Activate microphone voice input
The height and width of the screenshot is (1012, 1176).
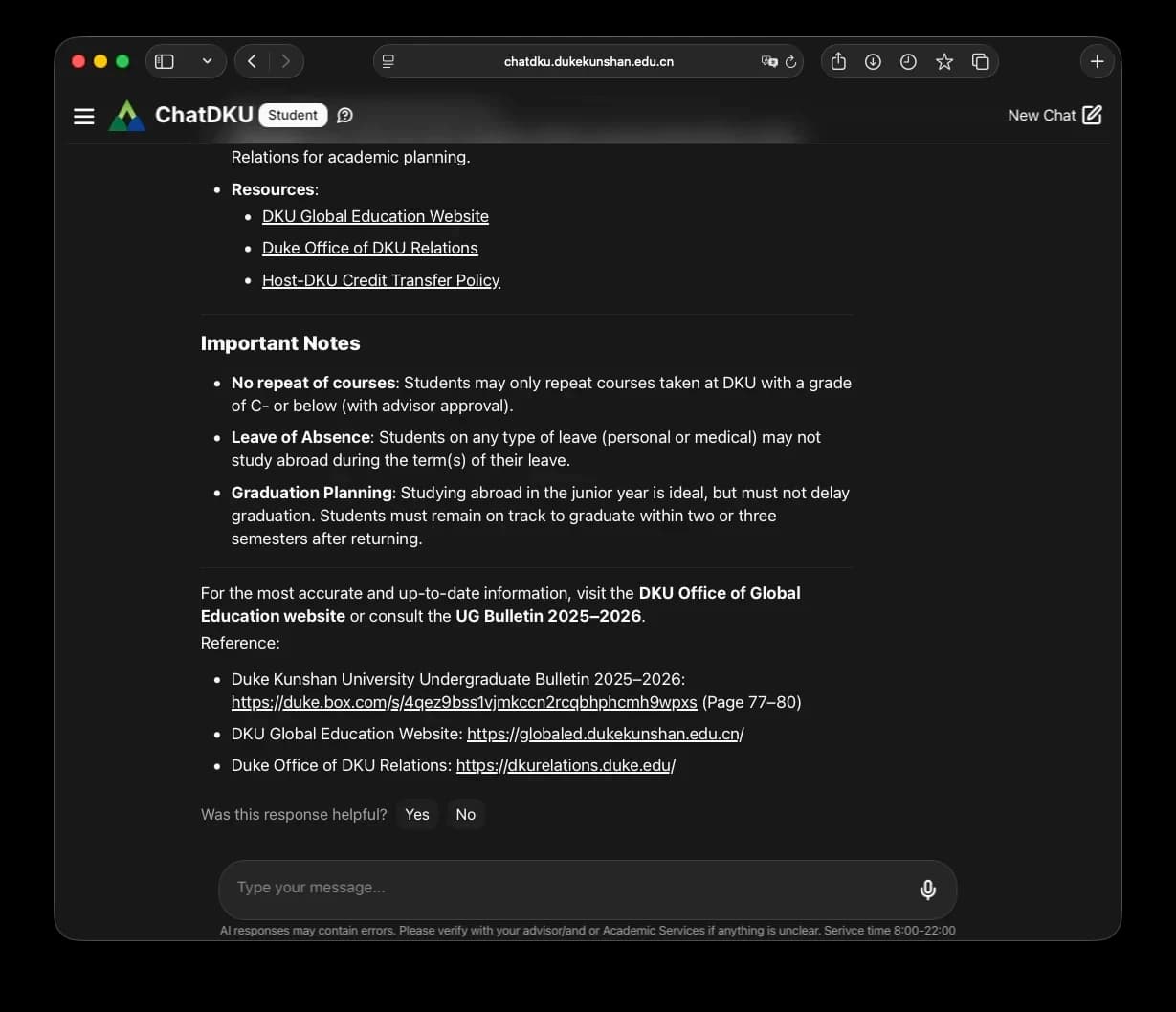927,890
